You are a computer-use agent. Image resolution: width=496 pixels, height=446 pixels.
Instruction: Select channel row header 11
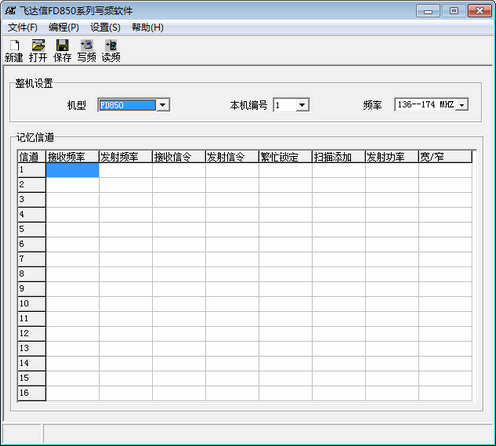pos(32,319)
